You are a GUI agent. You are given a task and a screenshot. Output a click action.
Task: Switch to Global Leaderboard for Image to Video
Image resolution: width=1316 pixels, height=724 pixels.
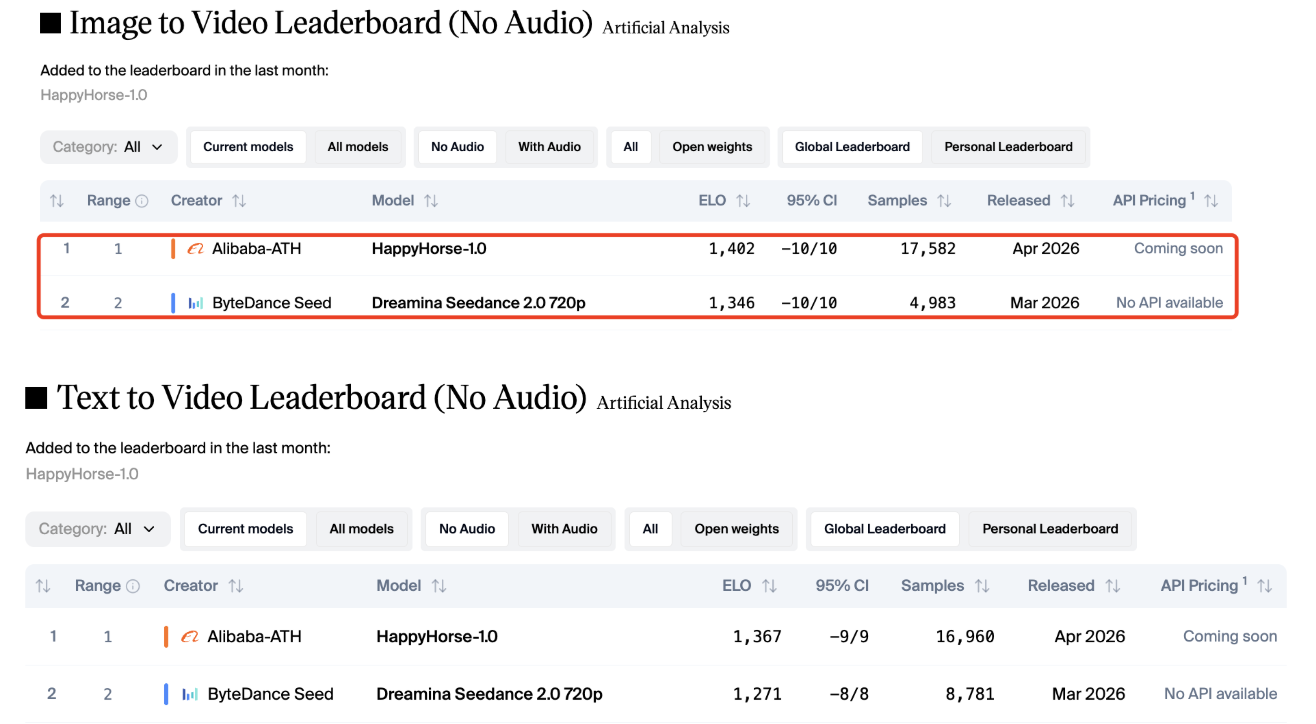(x=852, y=147)
